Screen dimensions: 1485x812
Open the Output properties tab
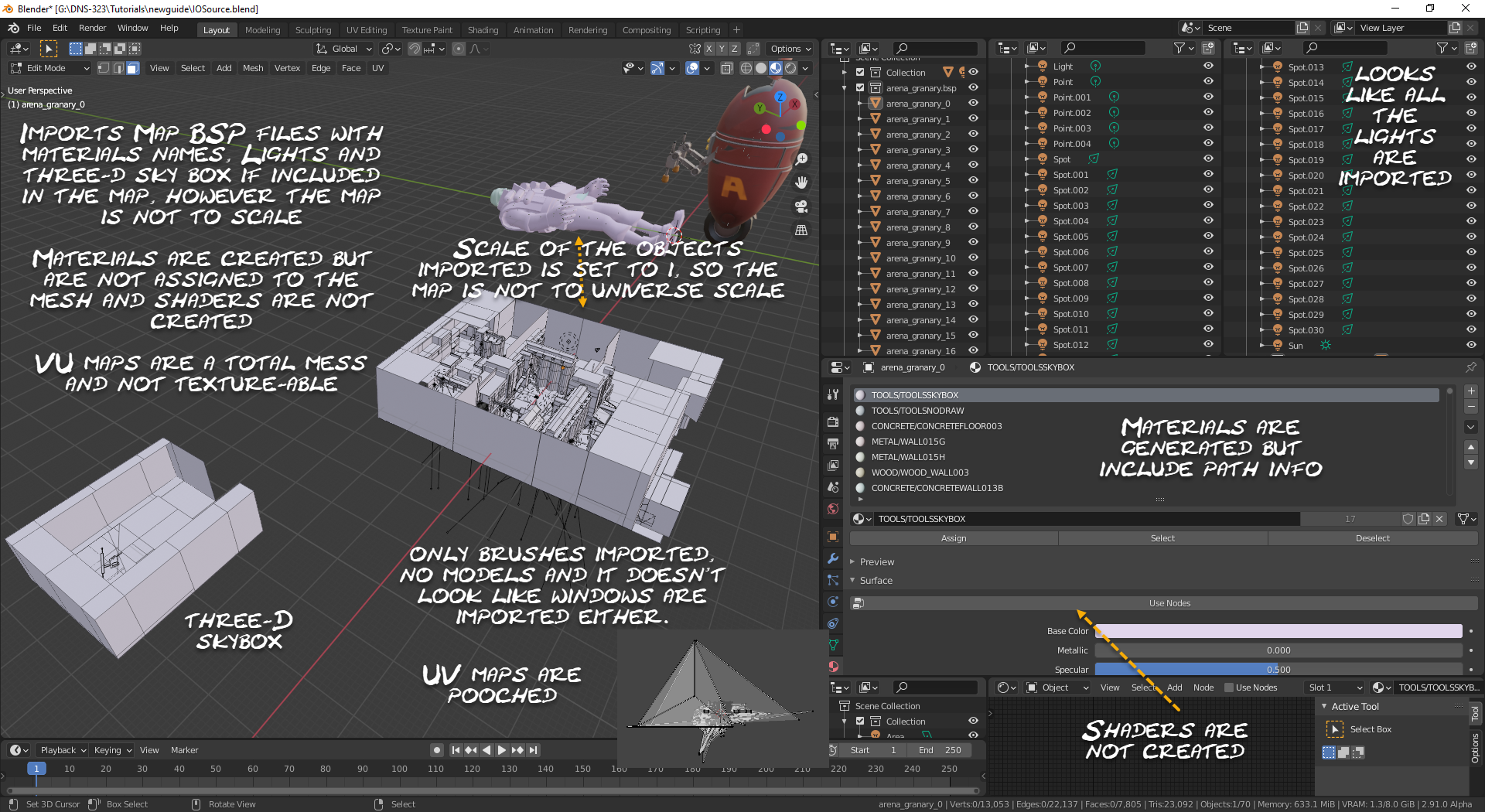[833, 444]
